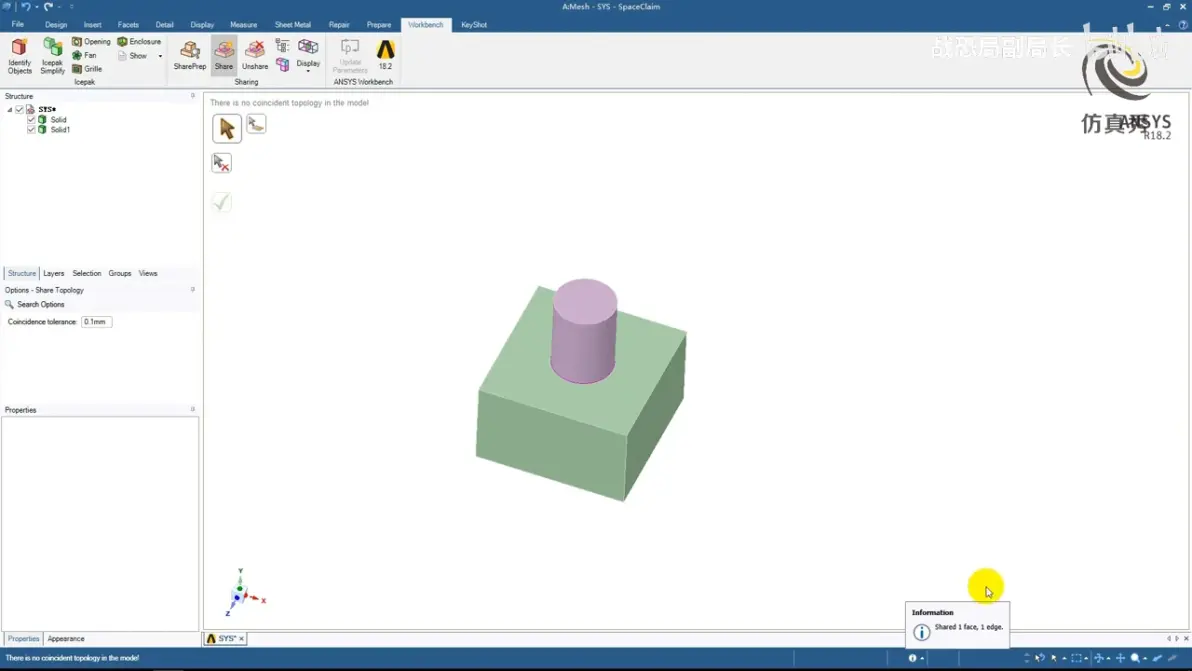Switch to the Measure ribbon tab
Screen dimensions: 1192x671
[243, 24]
